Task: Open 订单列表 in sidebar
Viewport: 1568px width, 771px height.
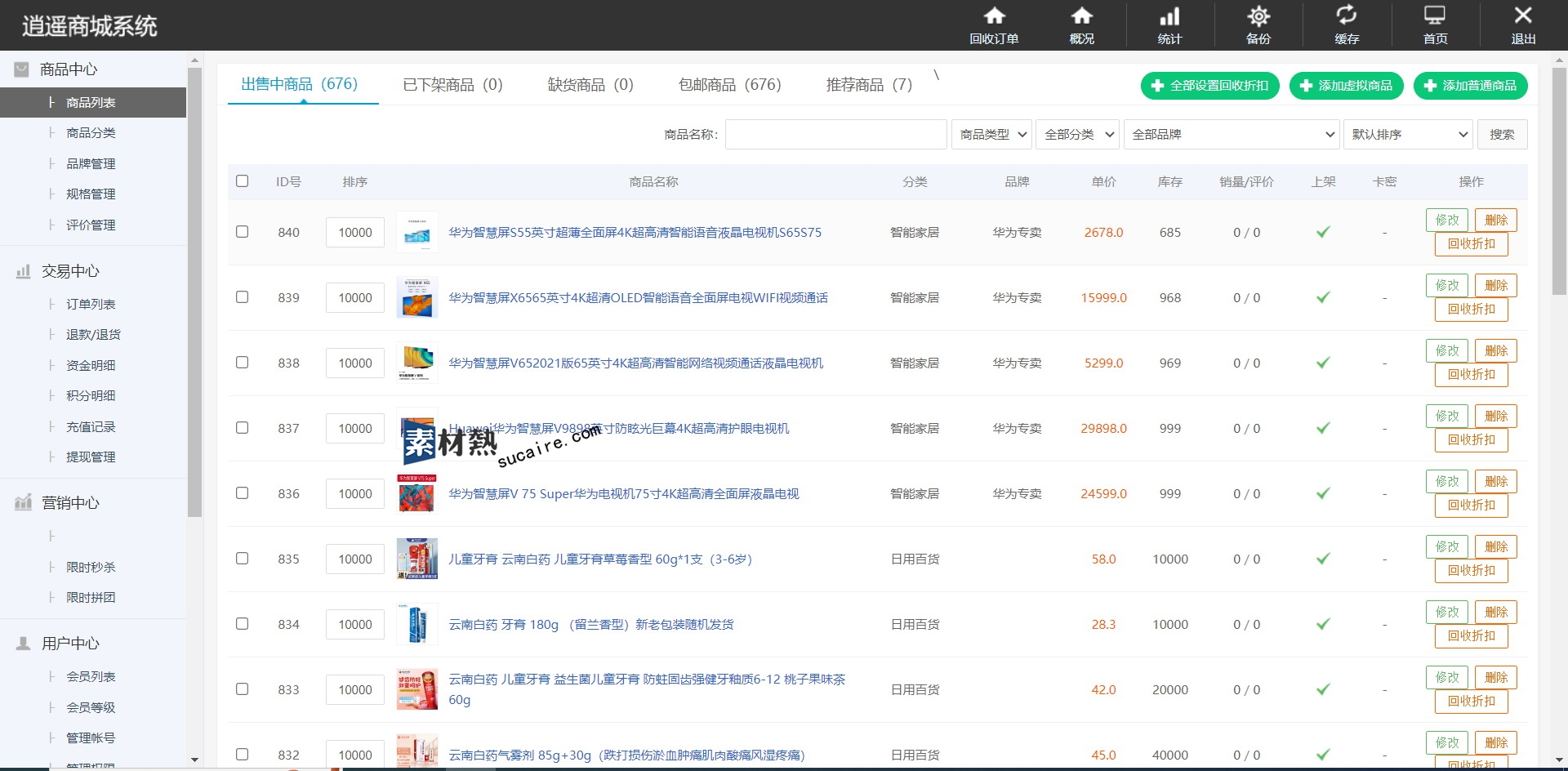Action: click(91, 305)
